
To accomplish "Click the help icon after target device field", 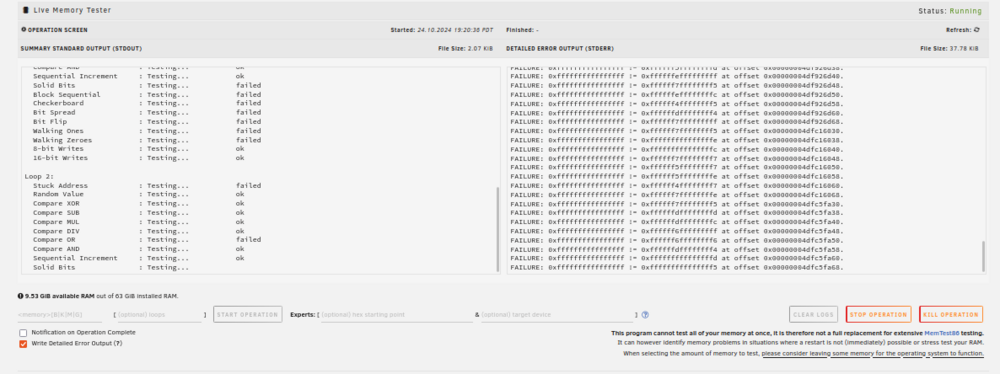I will coord(645,315).
